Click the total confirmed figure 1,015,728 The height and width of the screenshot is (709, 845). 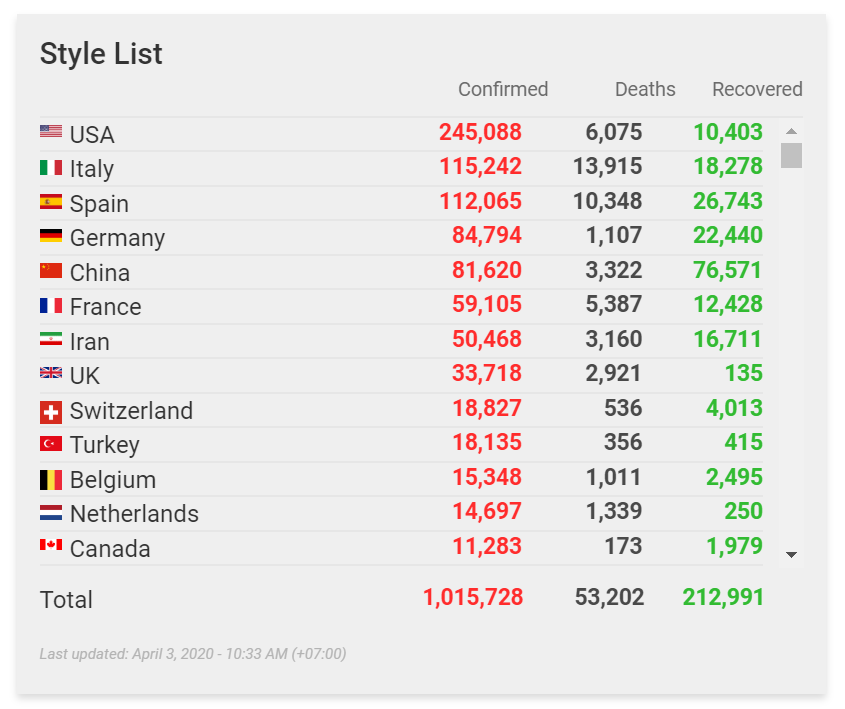pos(473,598)
